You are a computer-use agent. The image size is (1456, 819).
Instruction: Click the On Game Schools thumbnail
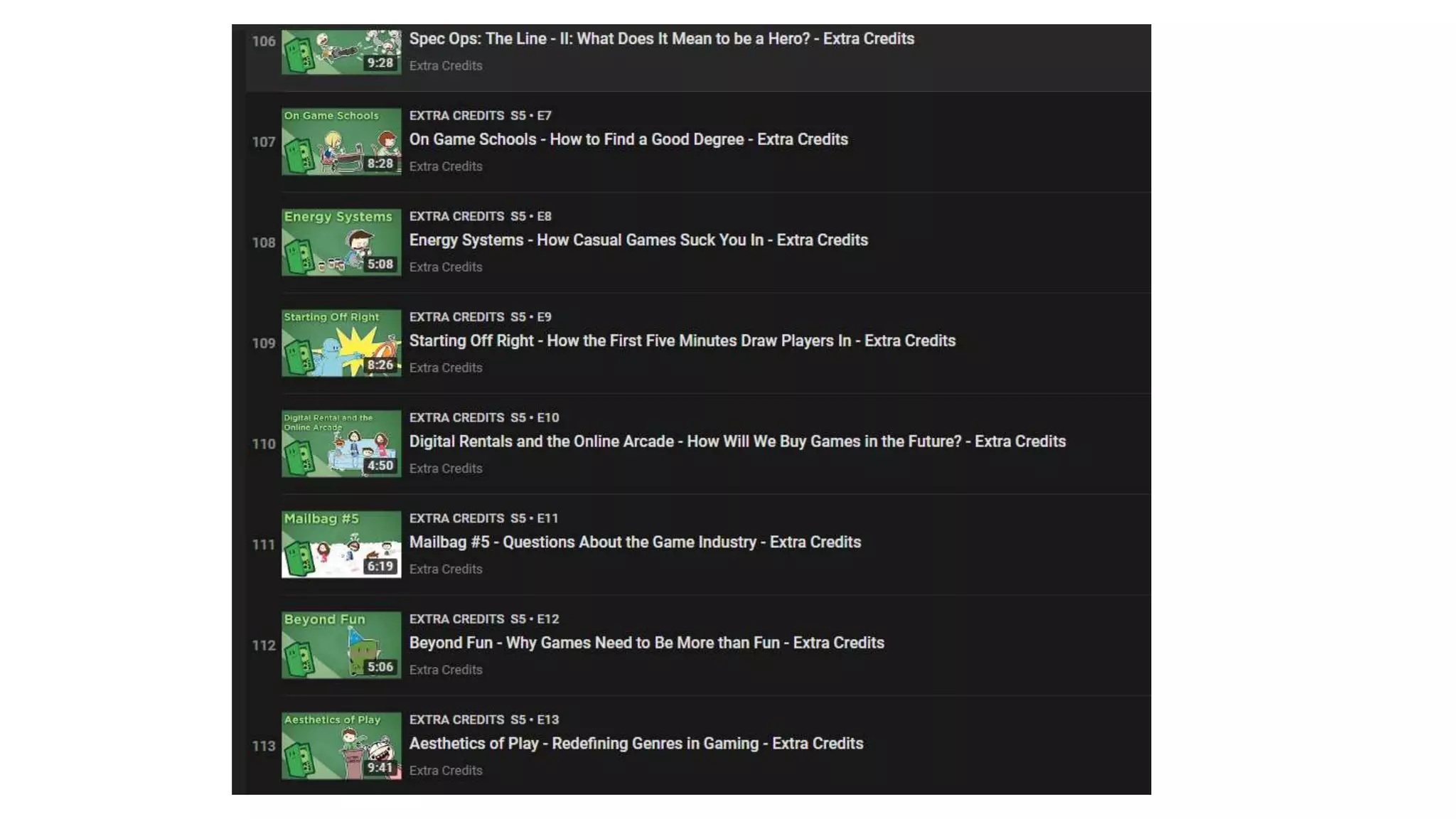(x=341, y=141)
